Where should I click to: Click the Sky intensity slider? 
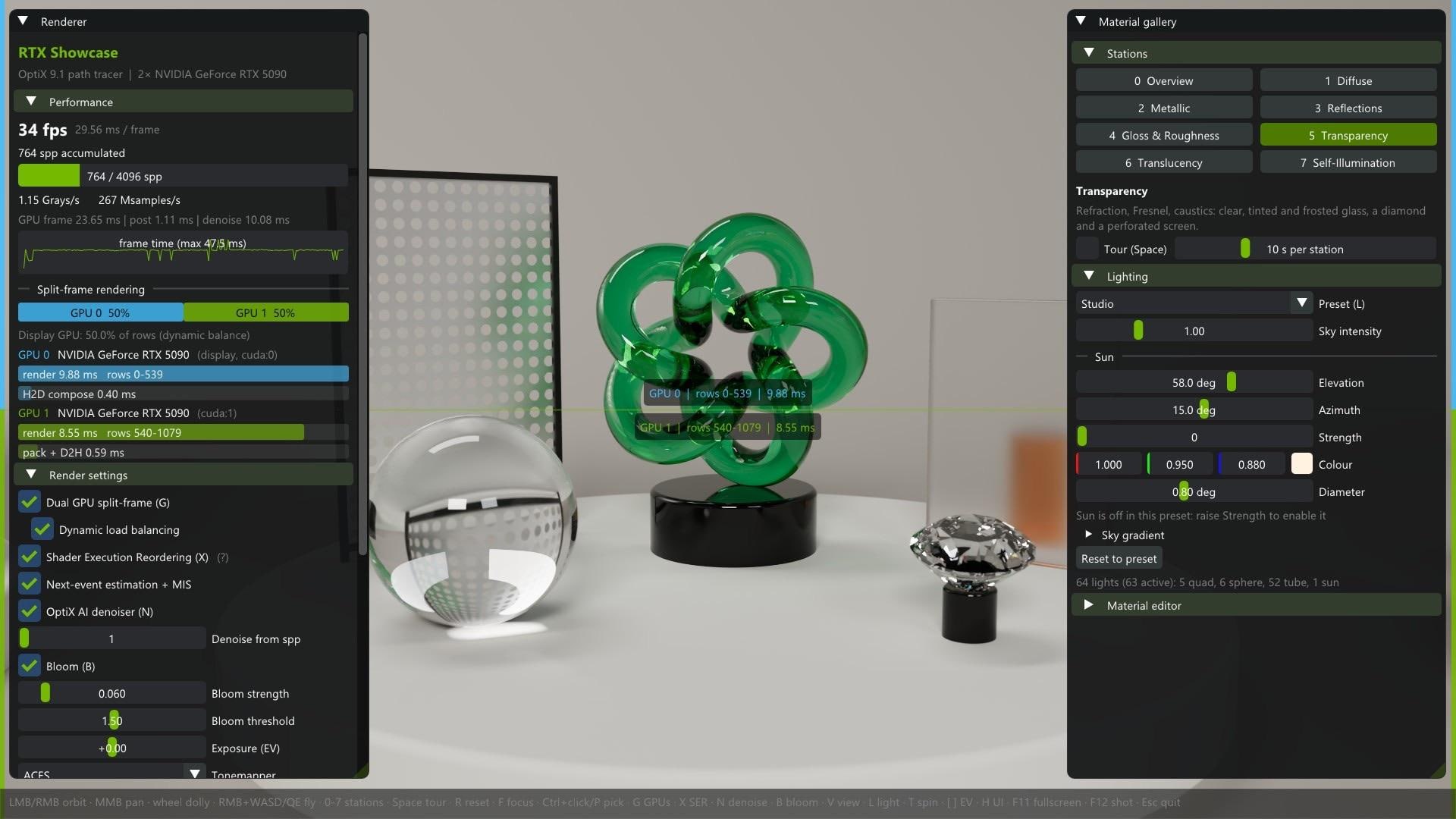(x=1194, y=331)
